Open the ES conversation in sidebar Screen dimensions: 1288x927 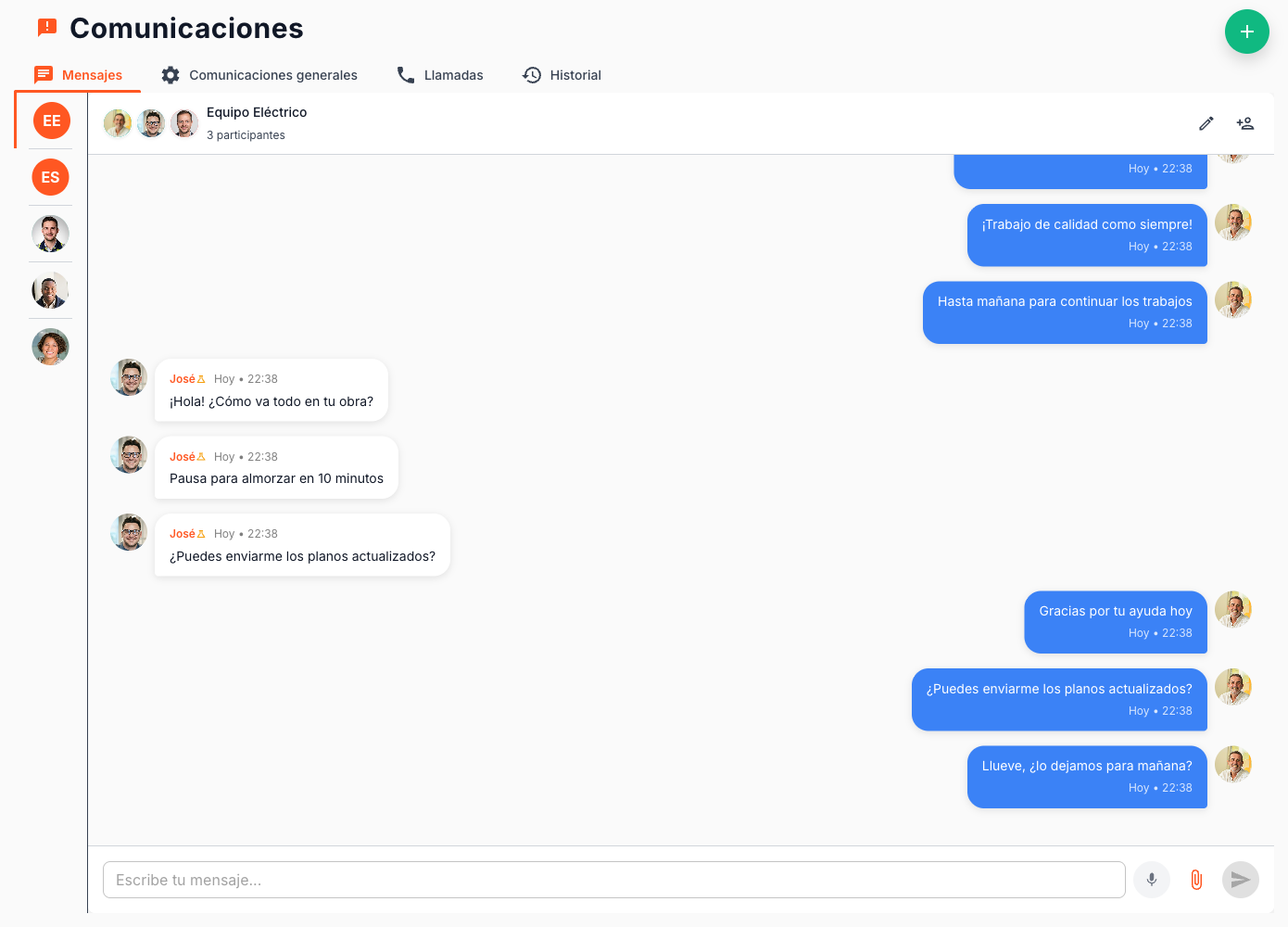pos(51,177)
